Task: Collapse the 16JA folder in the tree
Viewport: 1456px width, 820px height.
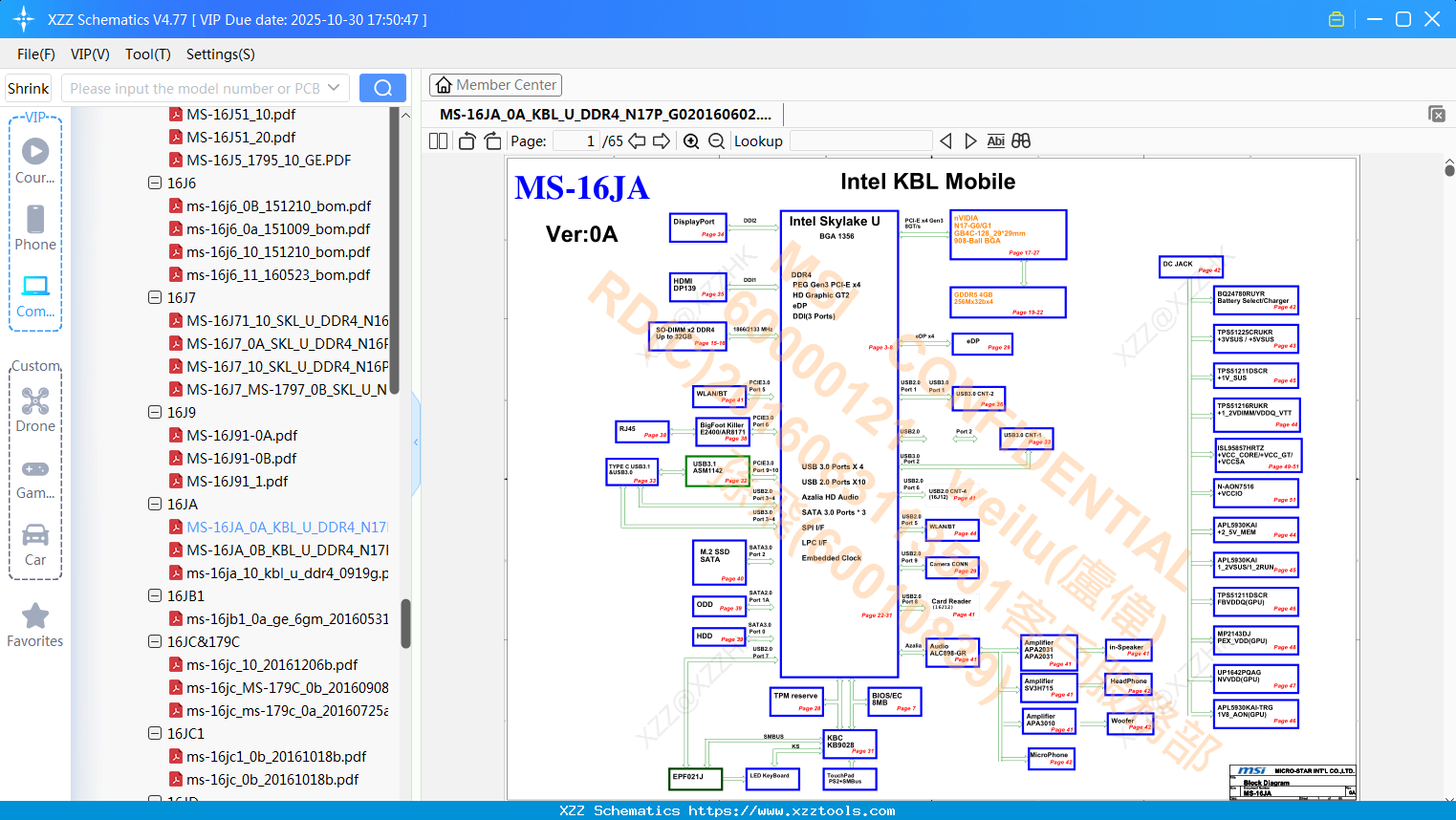Action: point(154,504)
